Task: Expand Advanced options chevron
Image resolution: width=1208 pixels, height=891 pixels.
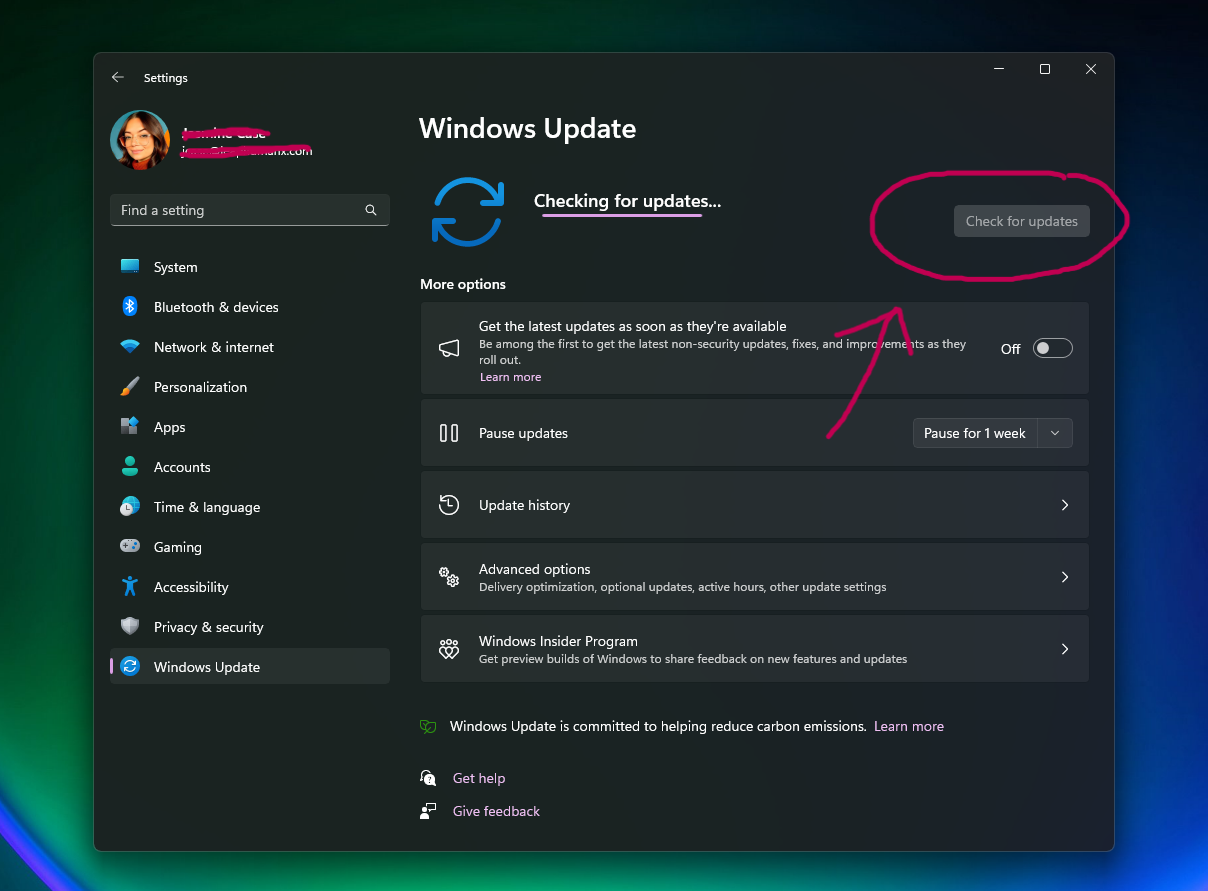Action: click(x=1065, y=577)
